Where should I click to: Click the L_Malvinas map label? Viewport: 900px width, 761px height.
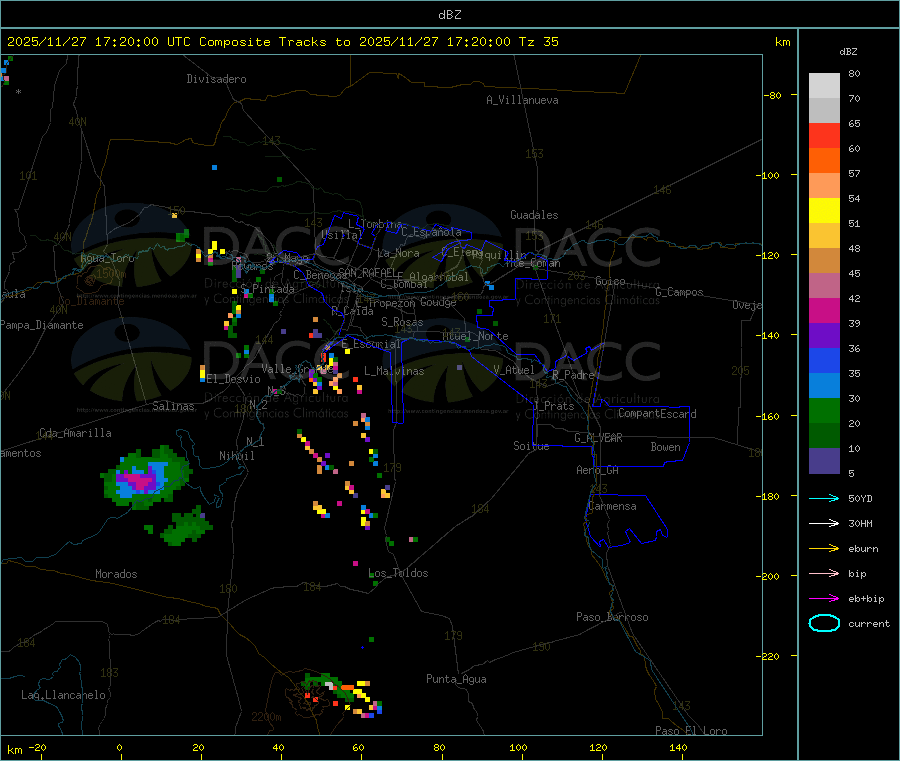click(394, 371)
